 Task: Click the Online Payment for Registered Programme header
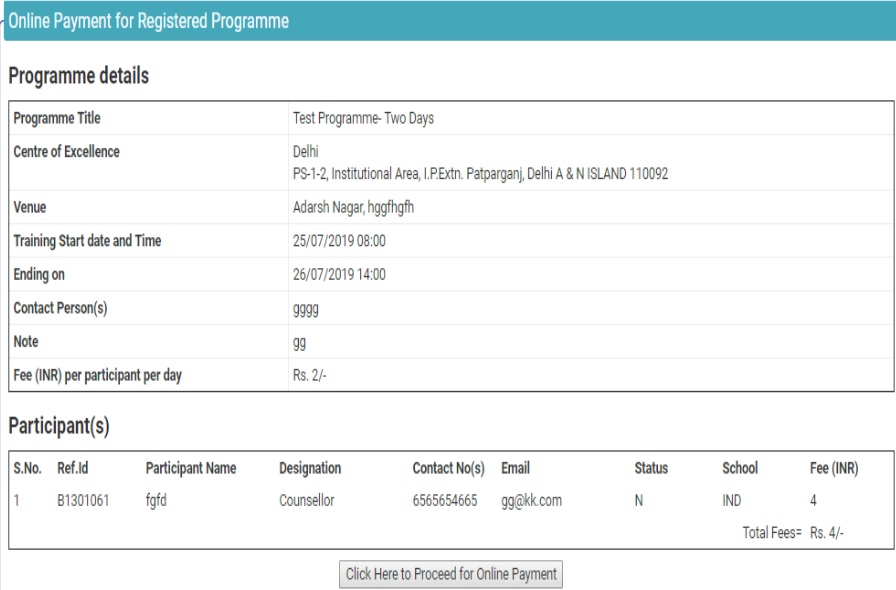pyautogui.click(x=149, y=21)
